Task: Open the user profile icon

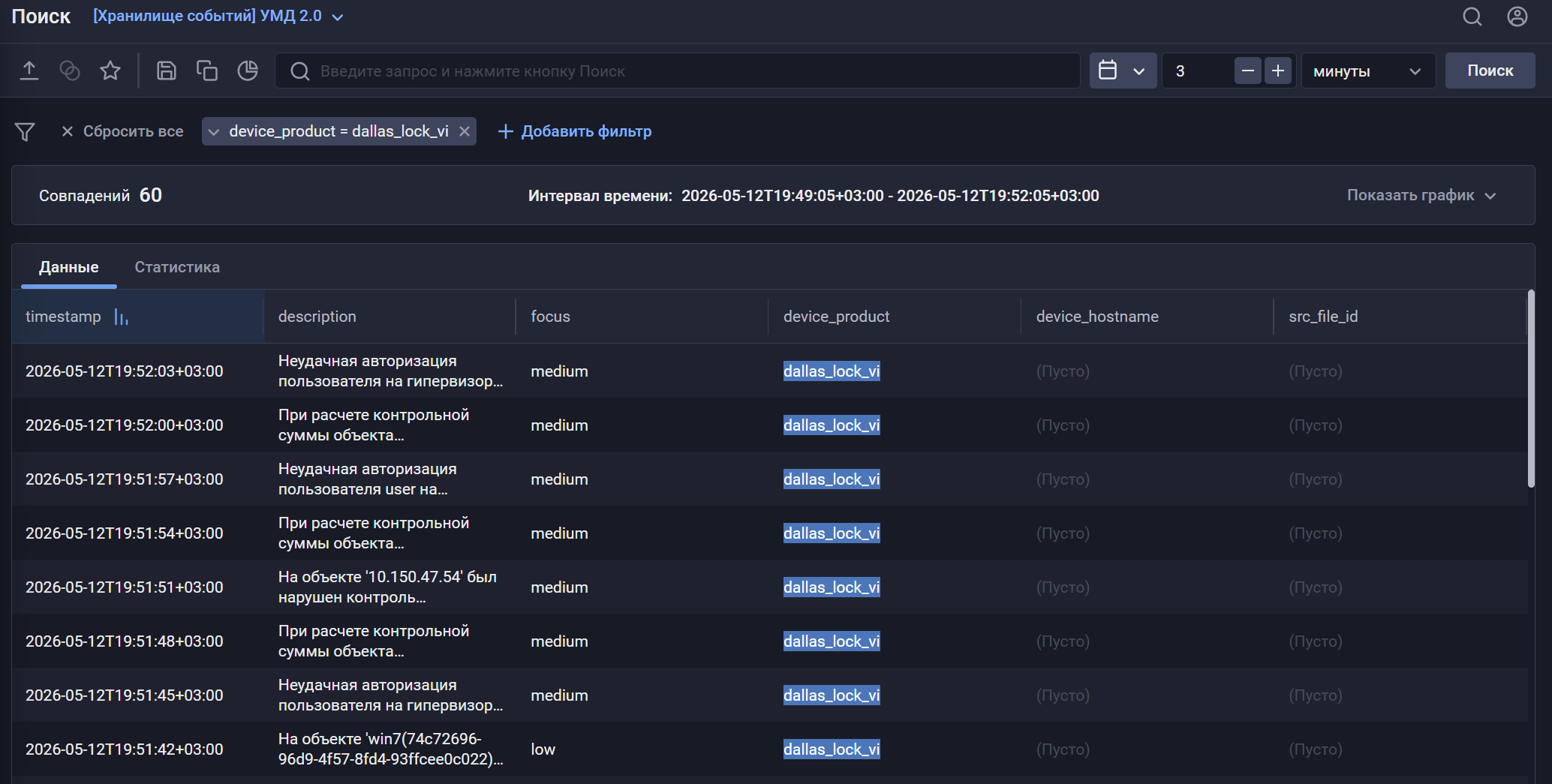Action: coord(1517,17)
